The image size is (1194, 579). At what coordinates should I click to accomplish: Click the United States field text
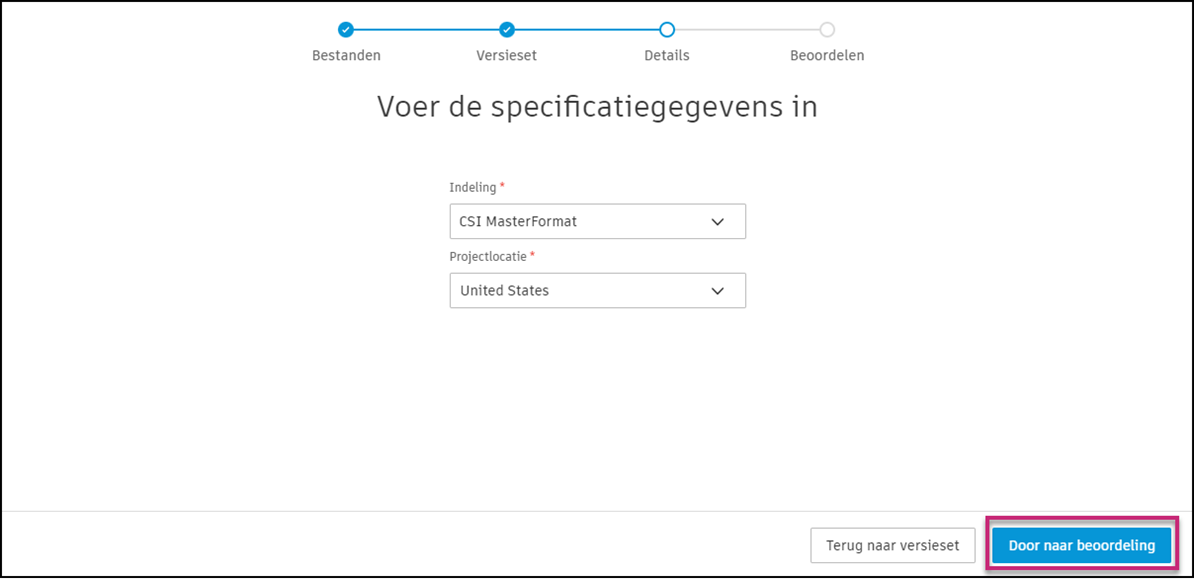point(503,290)
